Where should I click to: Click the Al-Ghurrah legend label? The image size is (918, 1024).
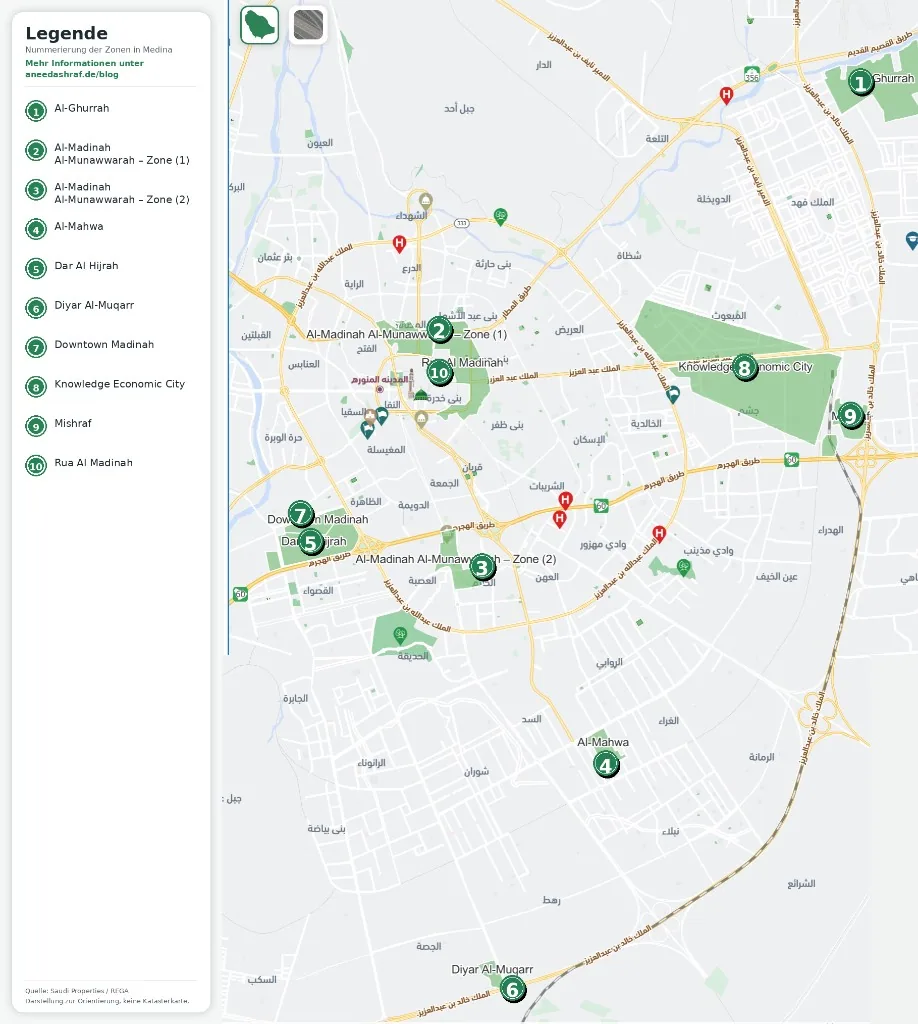(x=82, y=108)
